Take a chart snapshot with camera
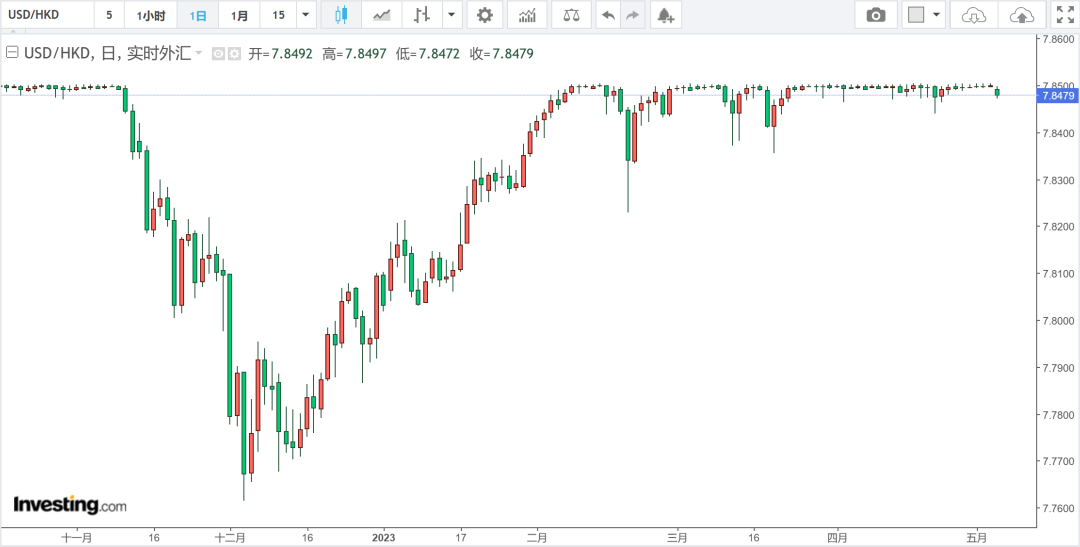This screenshot has height=547, width=1080. (x=876, y=15)
